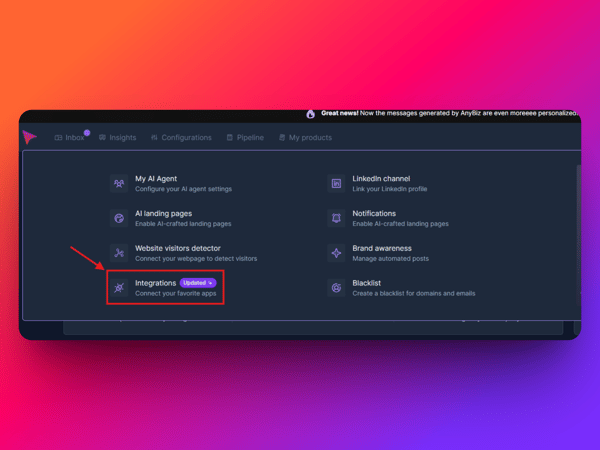Open the Inbox tab

point(69,138)
